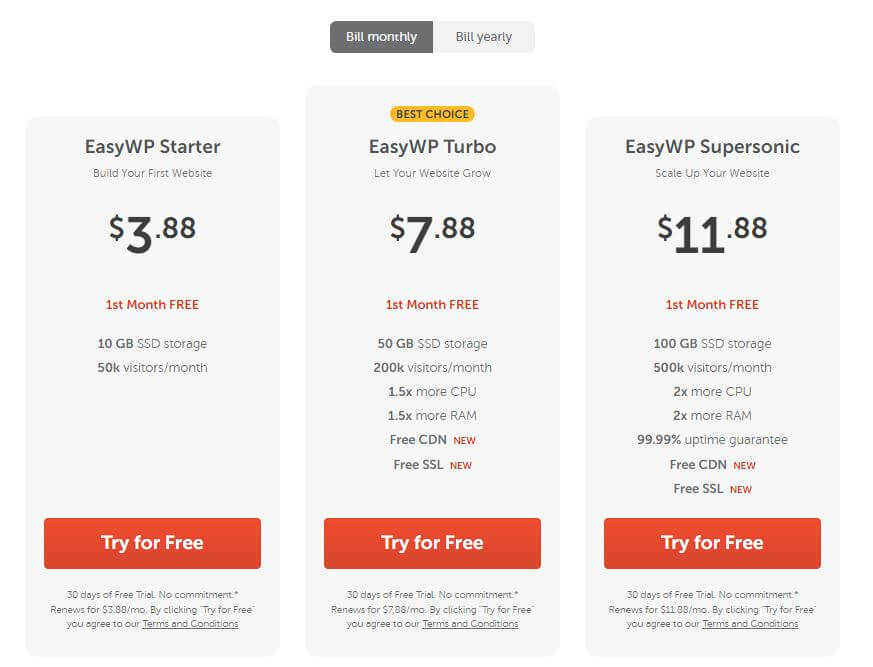Select the EasyWP Supersonic plan title
This screenshot has width=873, height=667.
click(x=712, y=147)
